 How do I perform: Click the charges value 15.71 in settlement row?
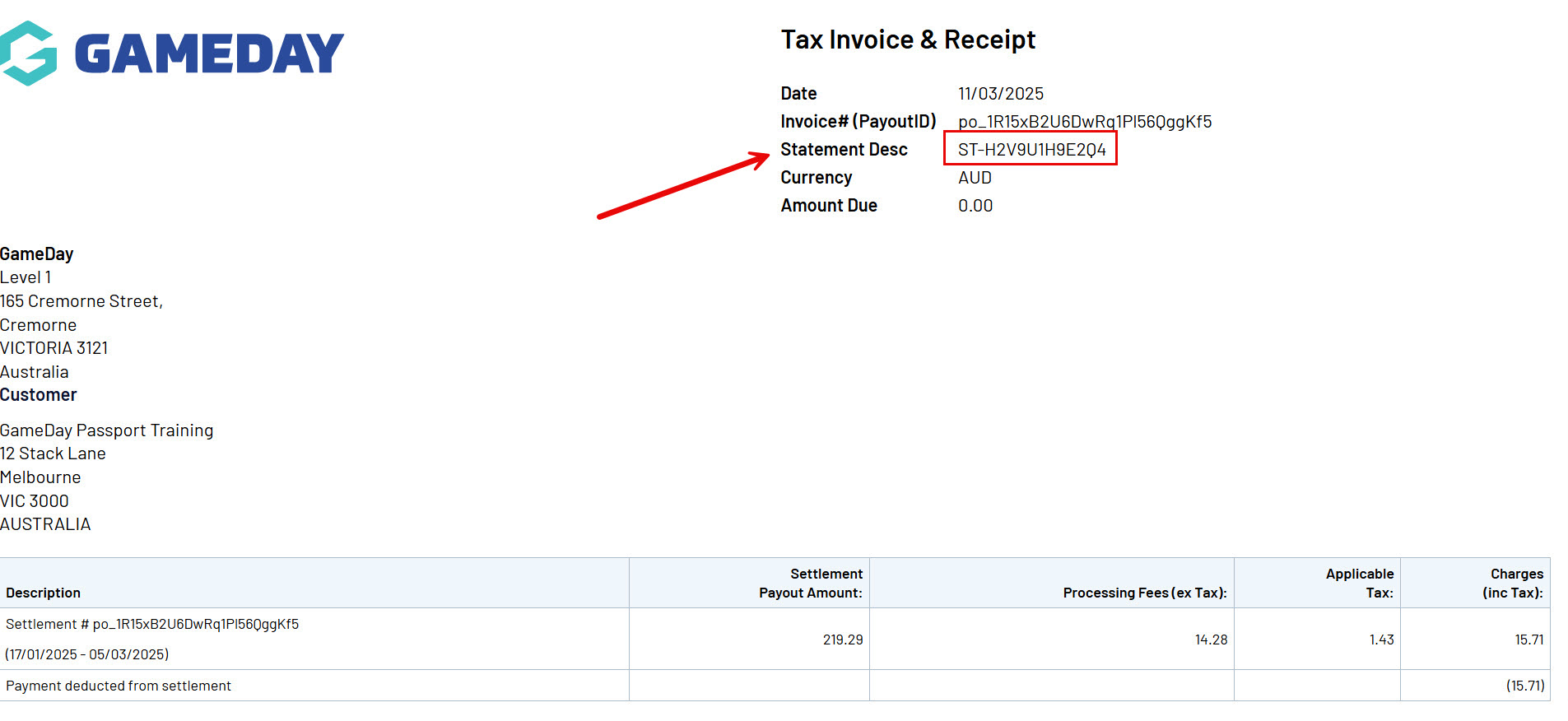pos(1529,640)
